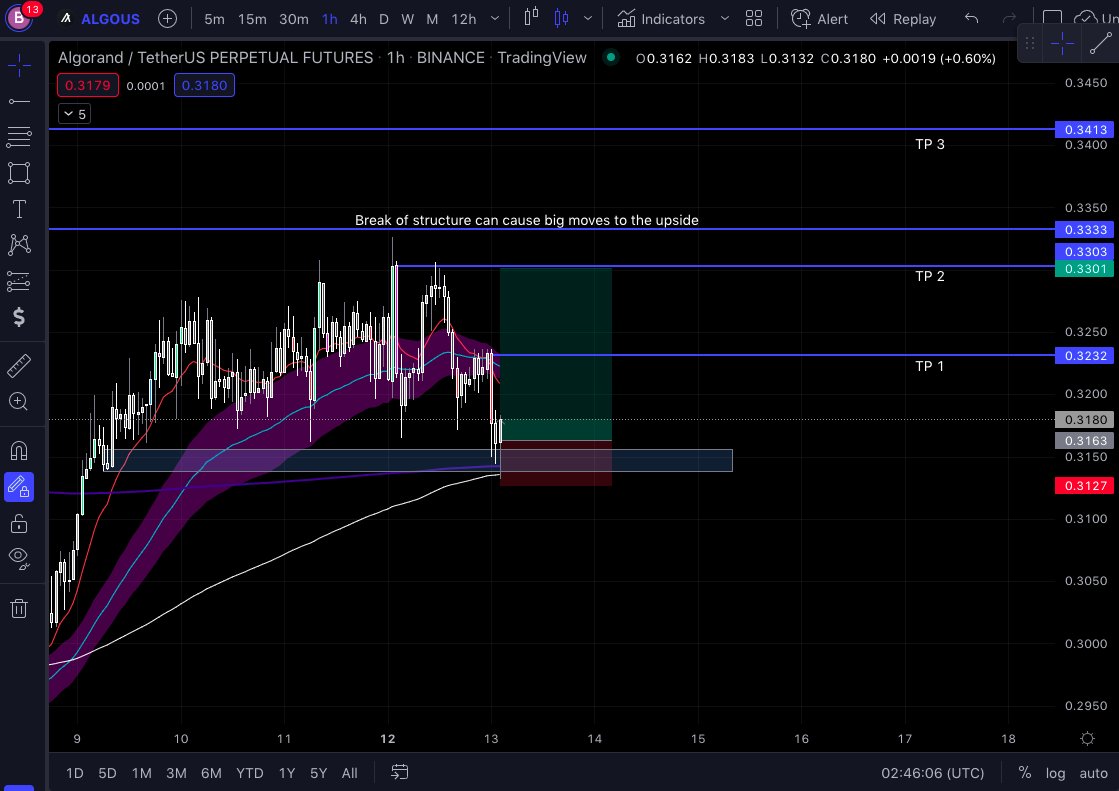Set range to All
Viewport: 1119px width, 791px height.
[350, 773]
